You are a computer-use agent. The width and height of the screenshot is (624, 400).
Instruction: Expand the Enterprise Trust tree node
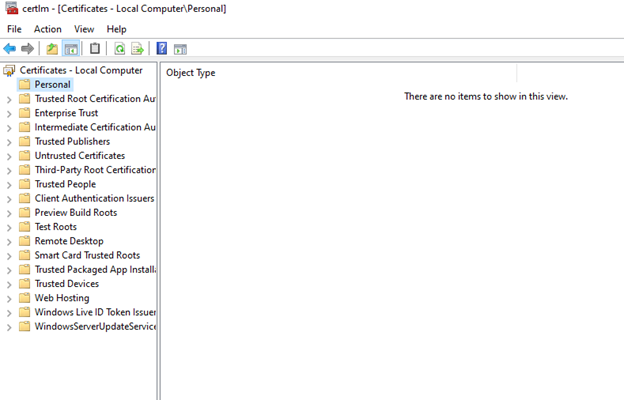9,113
